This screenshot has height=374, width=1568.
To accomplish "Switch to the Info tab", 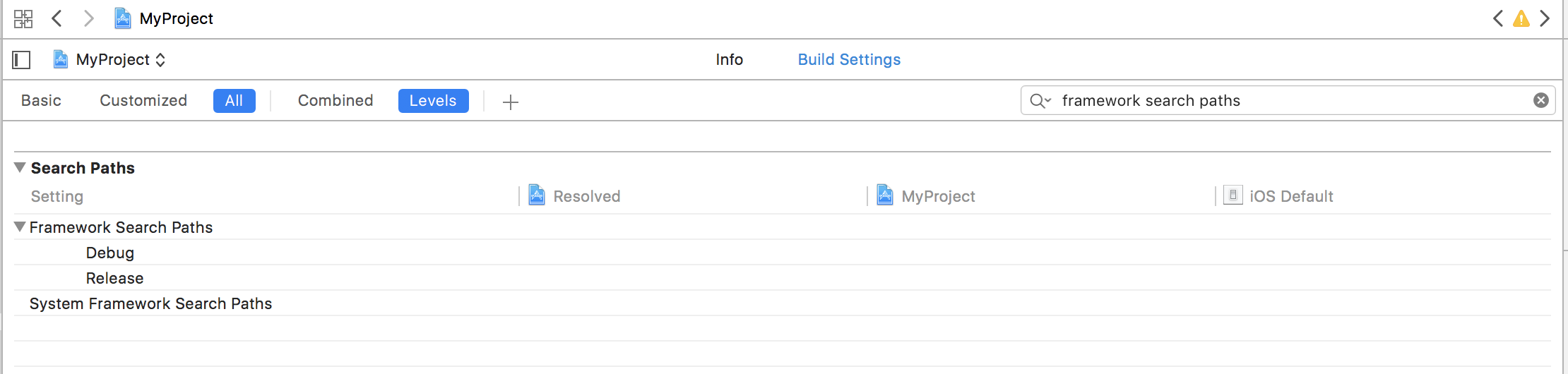I will (729, 60).
